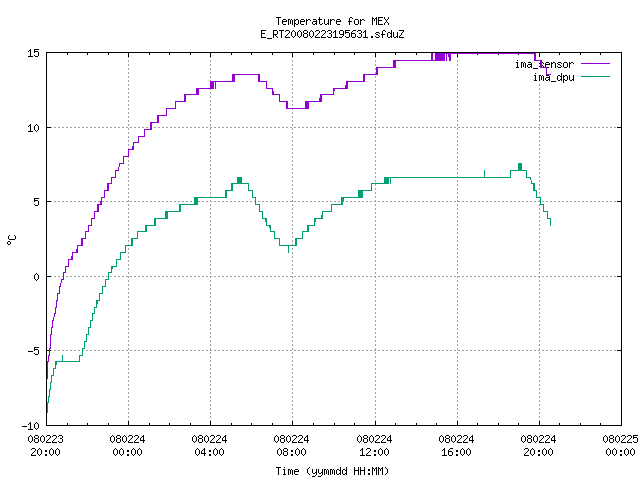Click the x-axis label 080224 00:00
This screenshot has height=480, width=640.
pos(127,446)
